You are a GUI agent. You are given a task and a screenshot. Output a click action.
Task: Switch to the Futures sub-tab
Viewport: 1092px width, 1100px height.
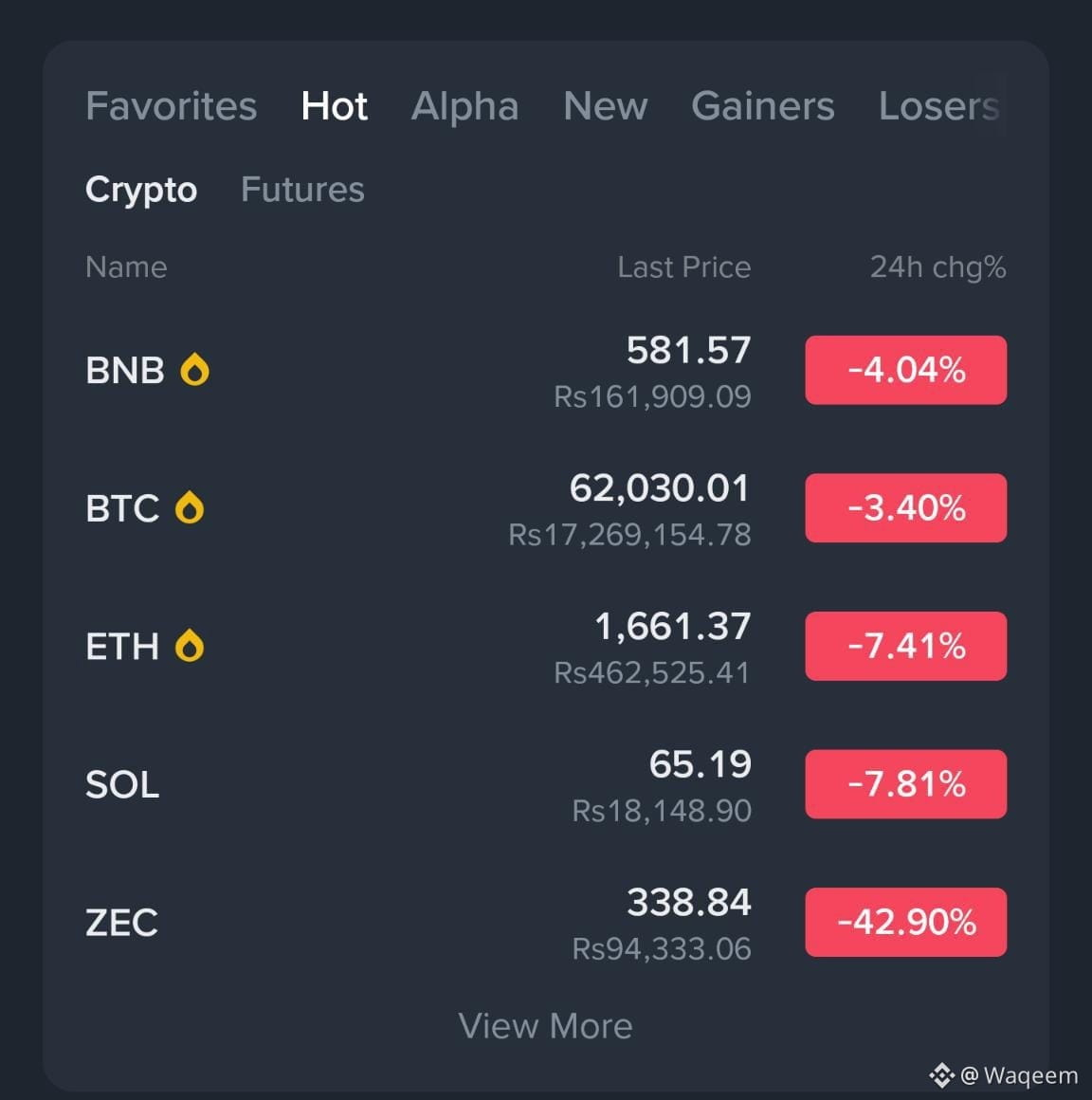302,190
